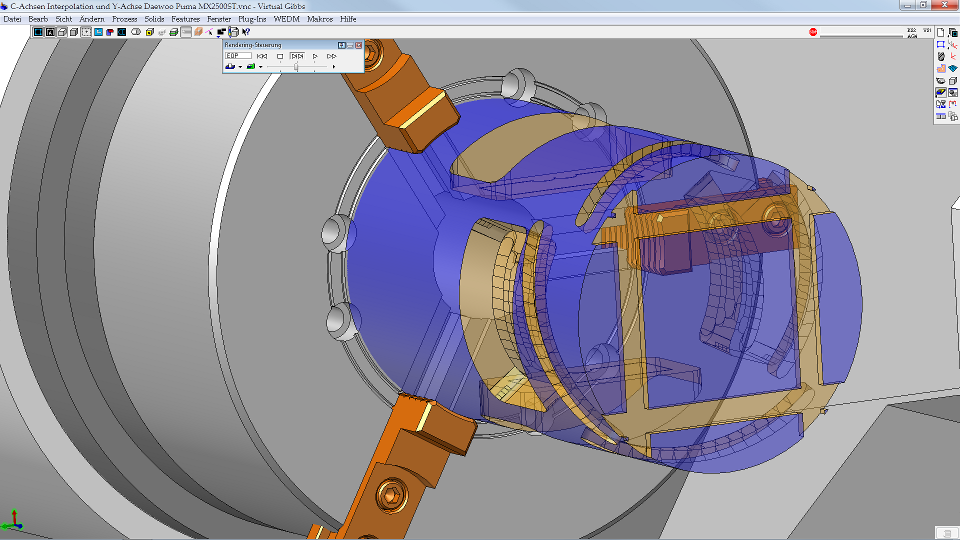This screenshot has width=960, height=540.
Task: Click the overlapping copies palette icon
Action: [953, 116]
